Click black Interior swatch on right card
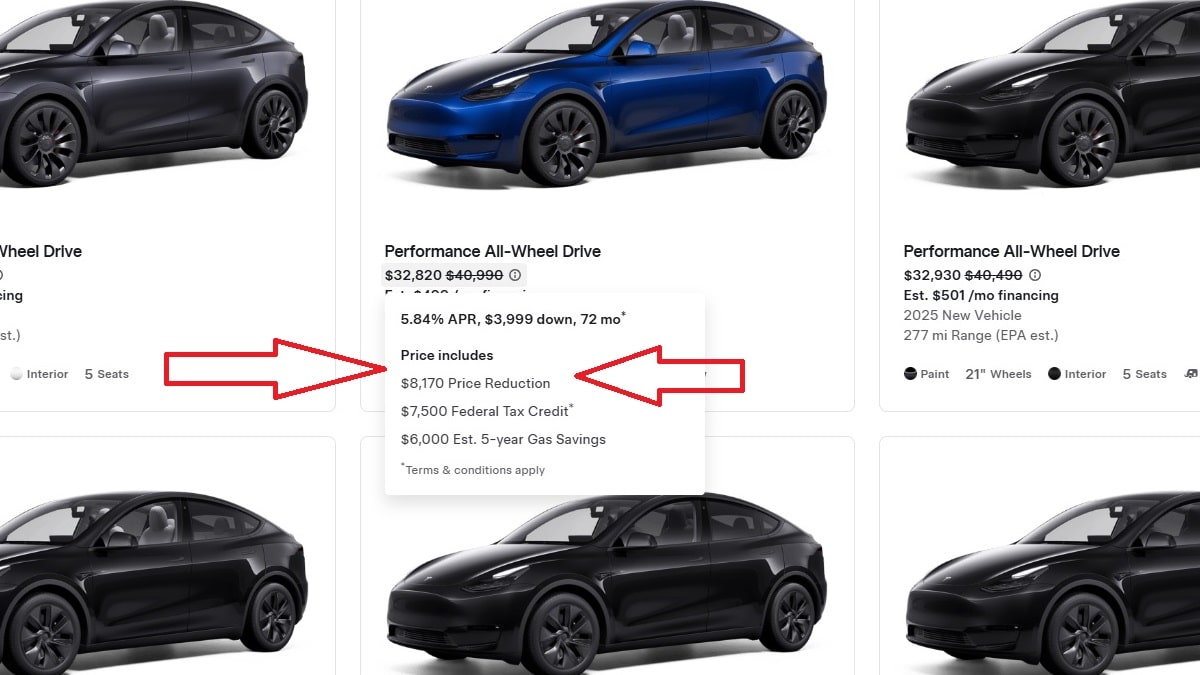Image resolution: width=1200 pixels, height=675 pixels. point(1055,374)
